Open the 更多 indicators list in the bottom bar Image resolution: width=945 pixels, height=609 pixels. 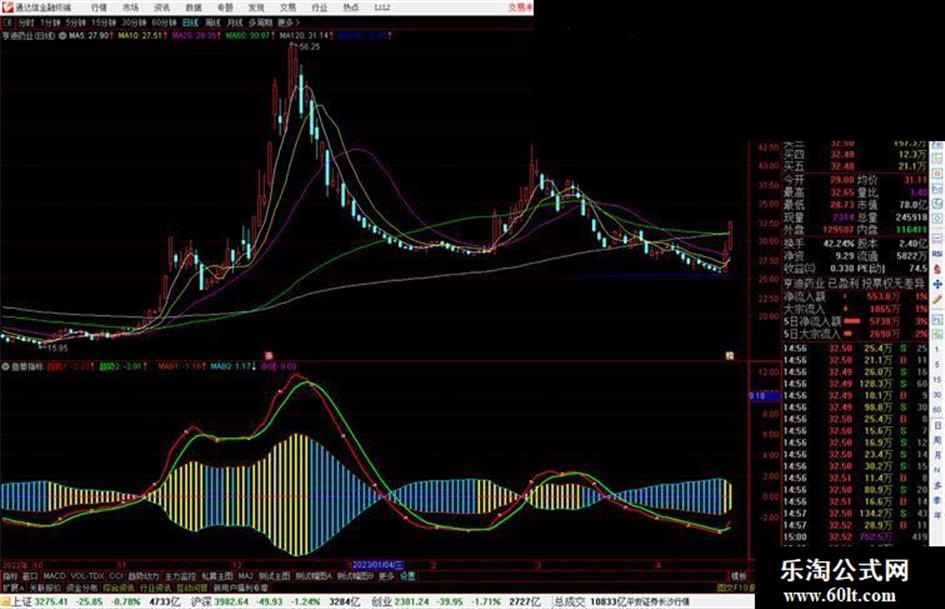pos(386,576)
